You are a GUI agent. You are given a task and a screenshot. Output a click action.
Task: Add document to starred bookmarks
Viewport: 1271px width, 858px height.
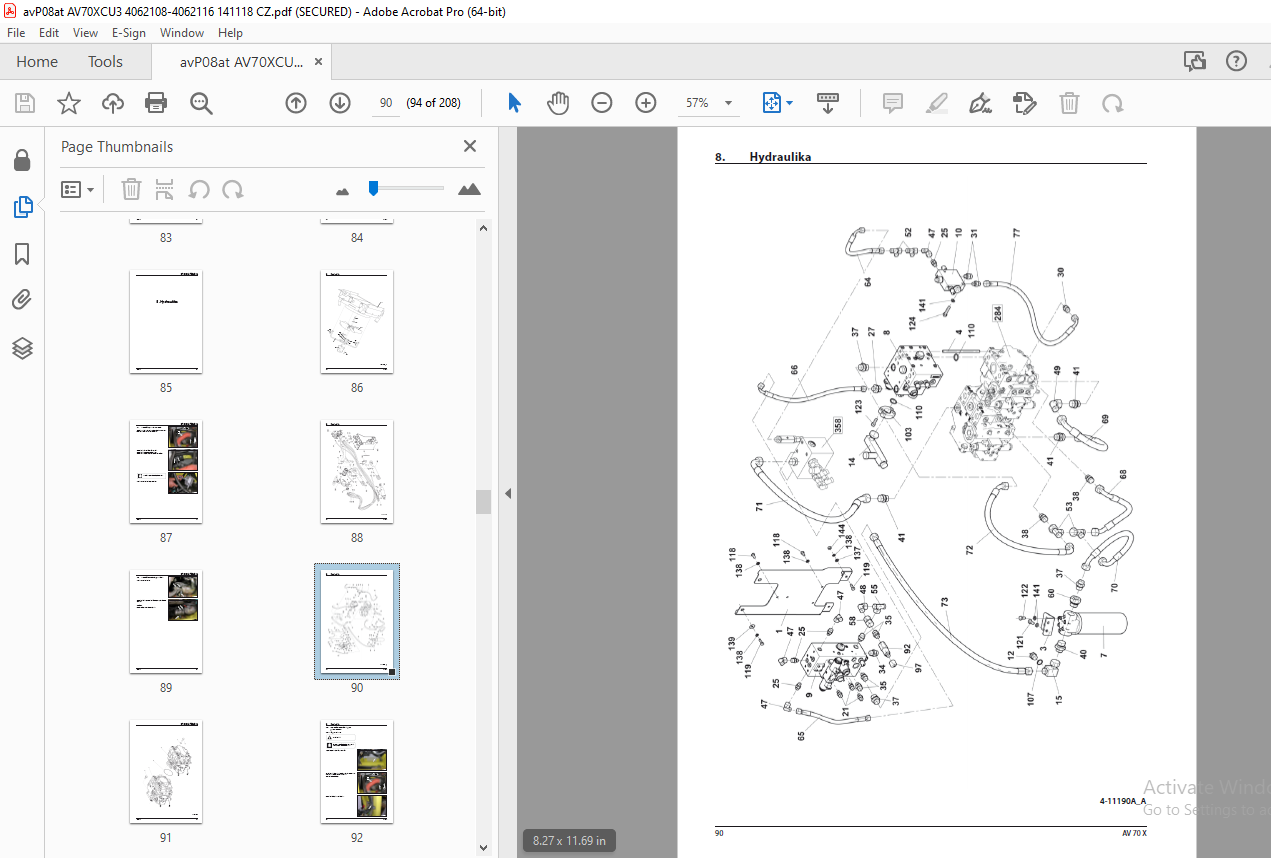pos(69,103)
